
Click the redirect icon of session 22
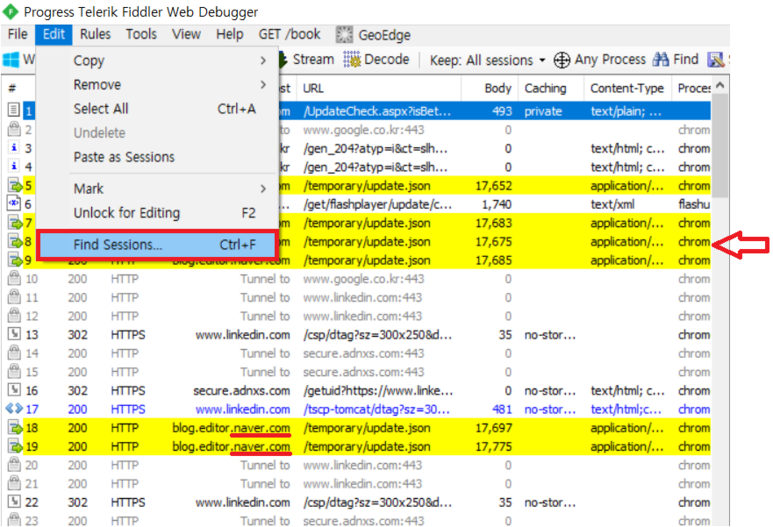click(x=14, y=502)
